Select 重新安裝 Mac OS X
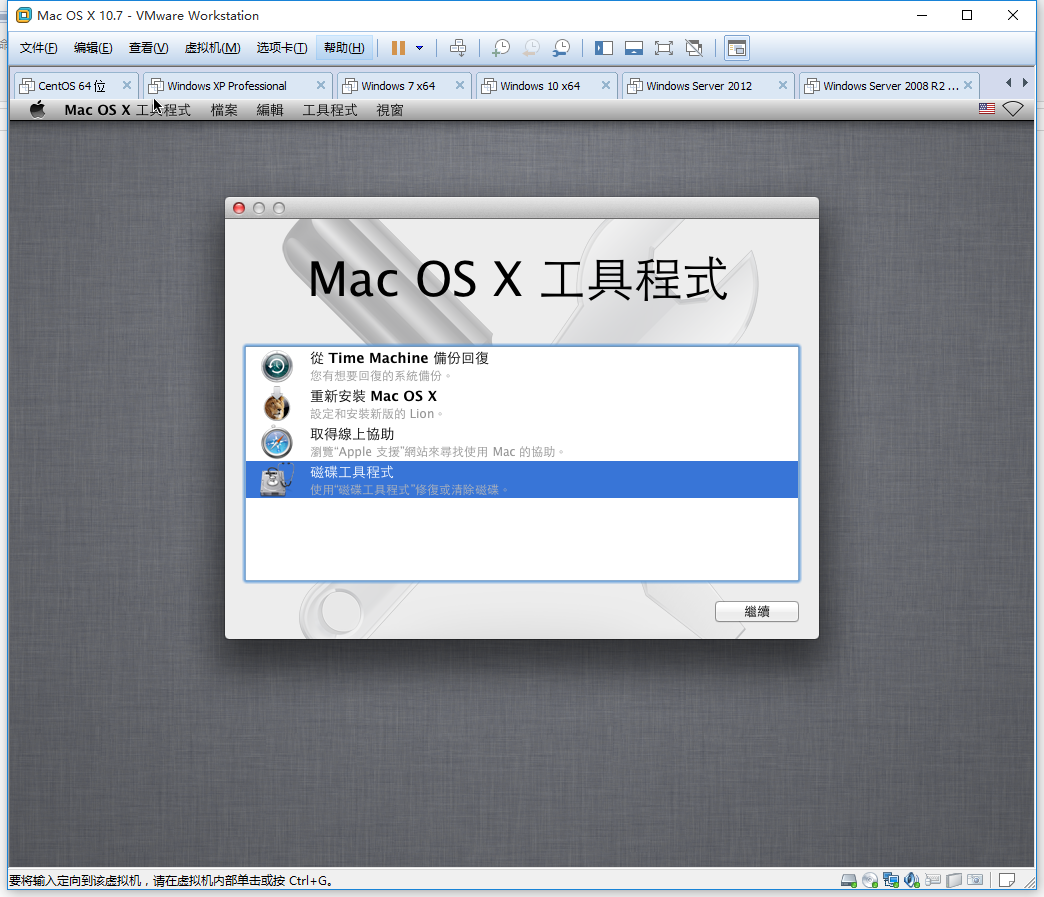 [522, 404]
